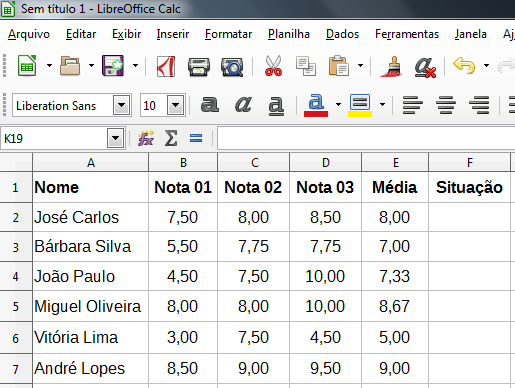Click the Save floppy disk icon

[x=113, y=66]
